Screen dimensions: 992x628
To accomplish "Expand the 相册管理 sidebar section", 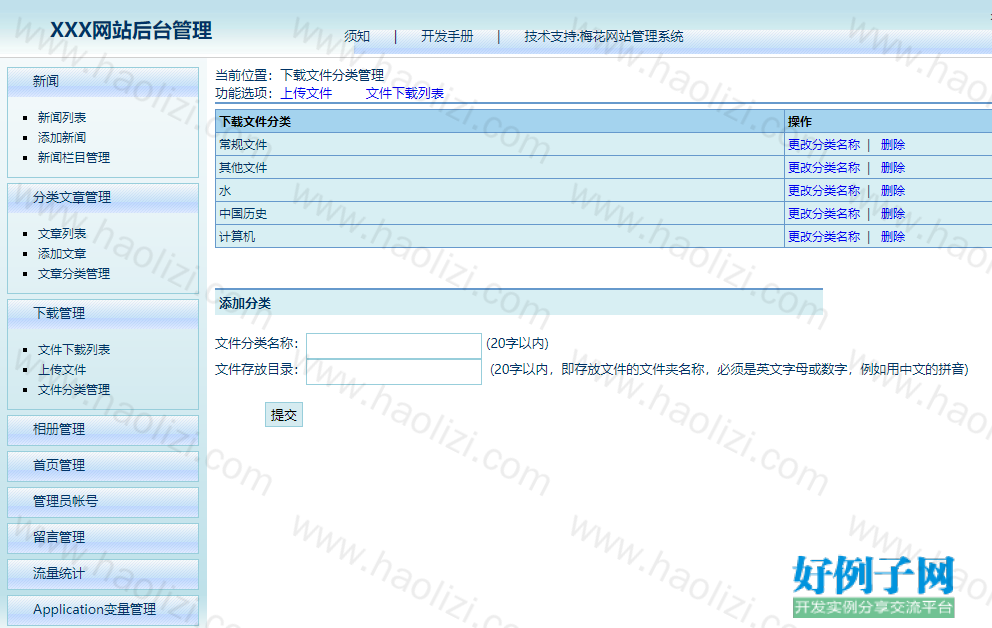I will 103,430.
